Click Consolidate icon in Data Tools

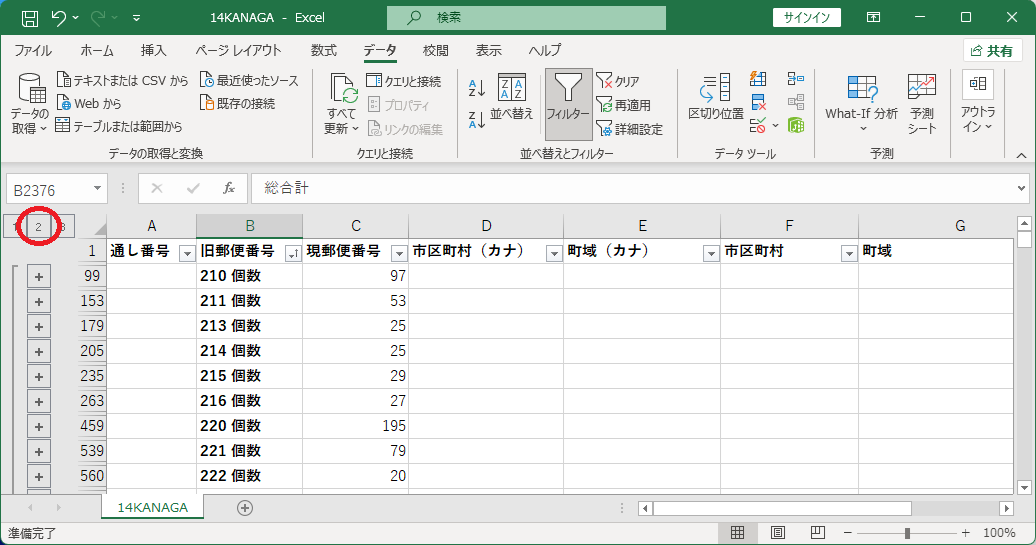pos(796,79)
